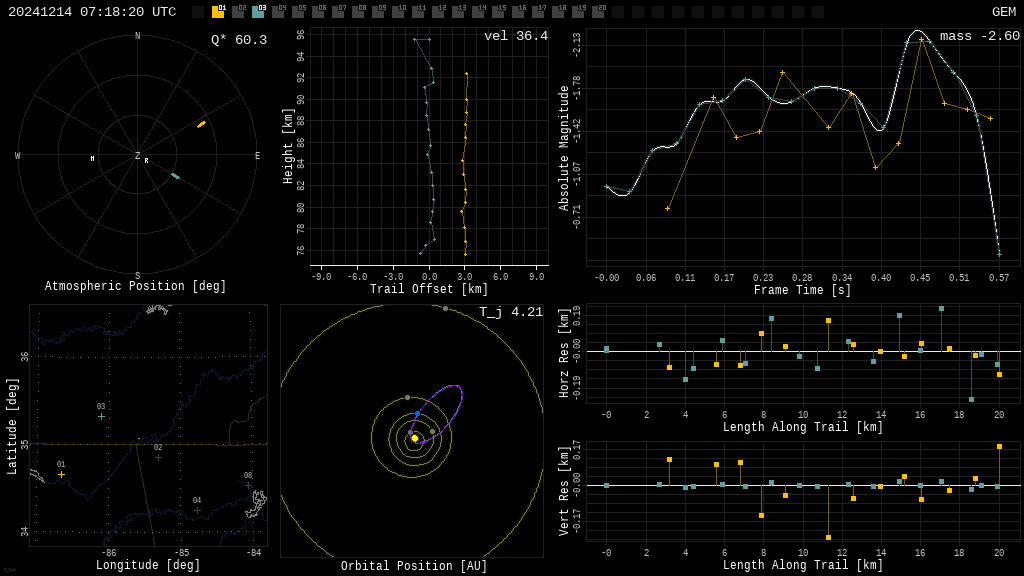Screen dimensions: 1024x576
Task: Select the station 20 indicator box
Action: 598,12
